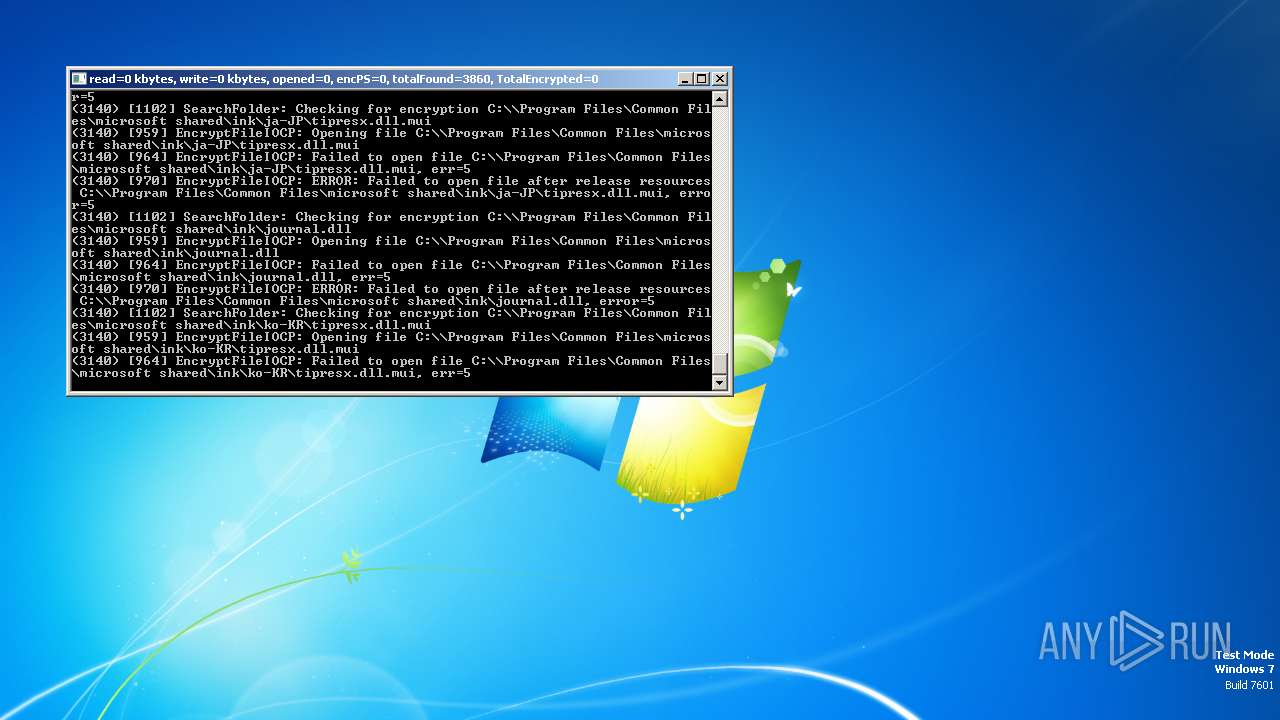Click the console scrollbar up arrow
The image size is (1280, 720).
[719, 99]
